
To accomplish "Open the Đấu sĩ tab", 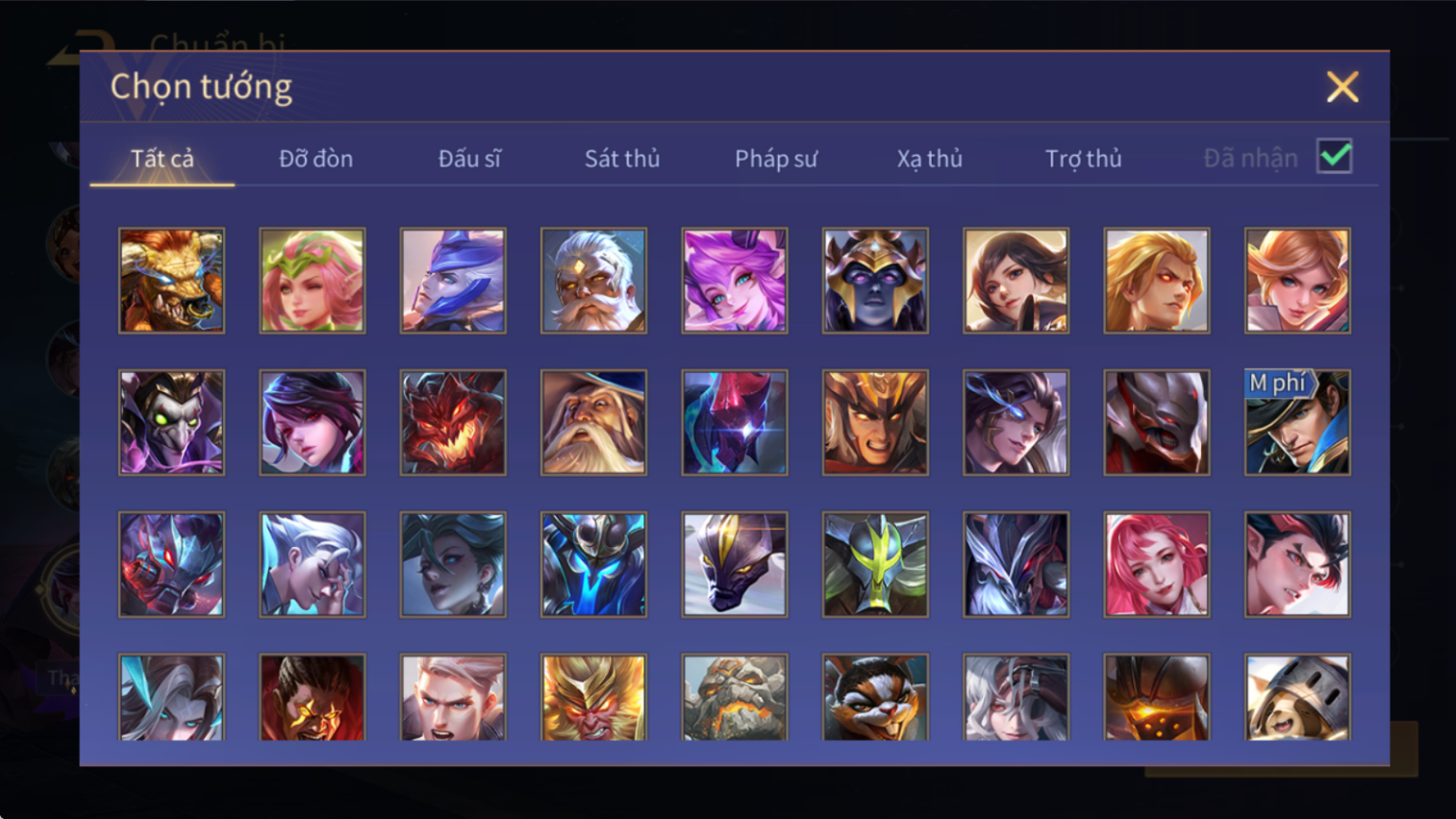I will pyautogui.click(x=469, y=159).
